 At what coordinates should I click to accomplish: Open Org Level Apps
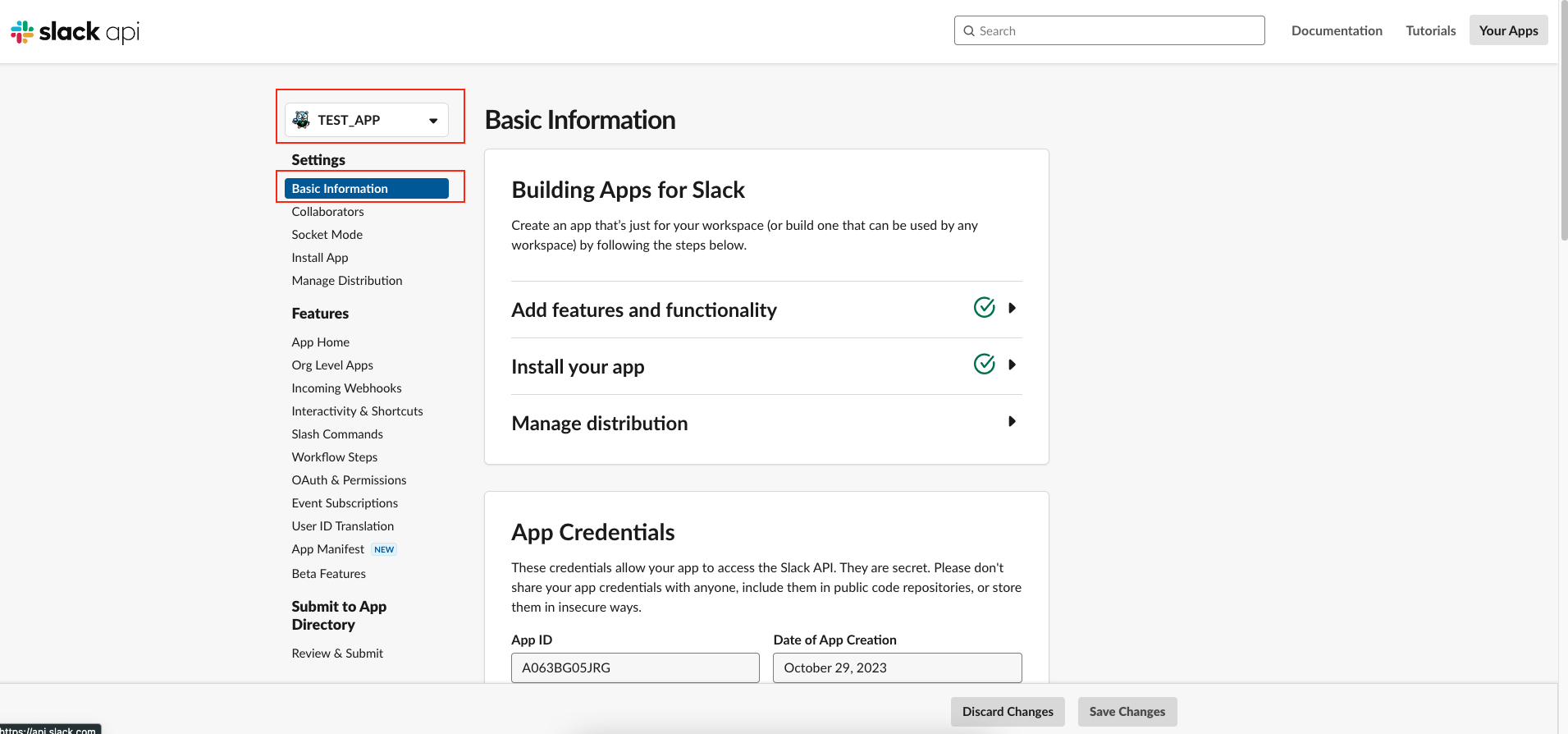click(332, 365)
